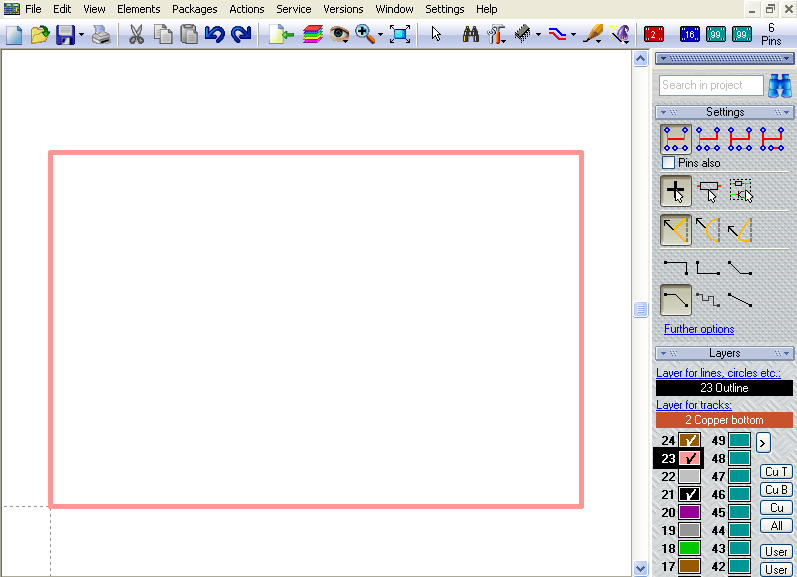Click the top sidebar collapse bar

[725, 58]
